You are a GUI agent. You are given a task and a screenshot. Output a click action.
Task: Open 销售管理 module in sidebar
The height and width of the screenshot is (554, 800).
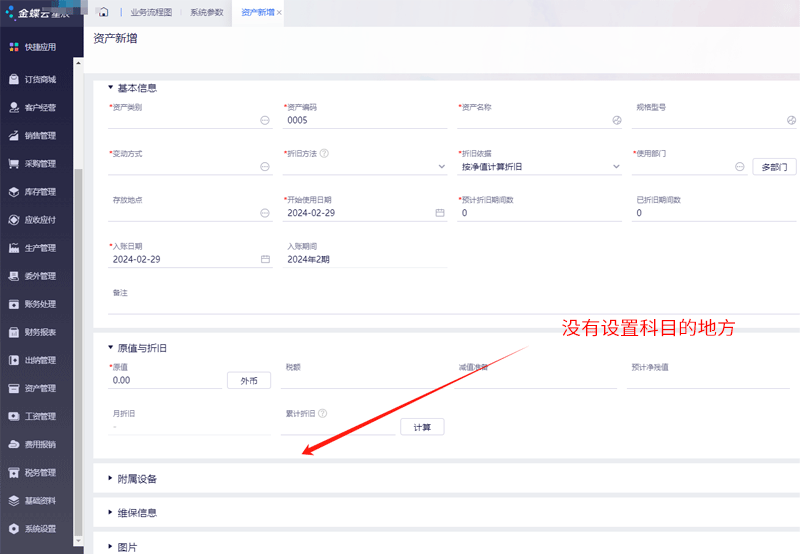click(33, 136)
